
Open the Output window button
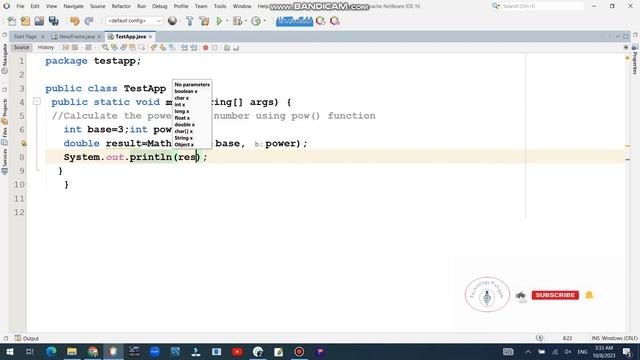(27, 338)
